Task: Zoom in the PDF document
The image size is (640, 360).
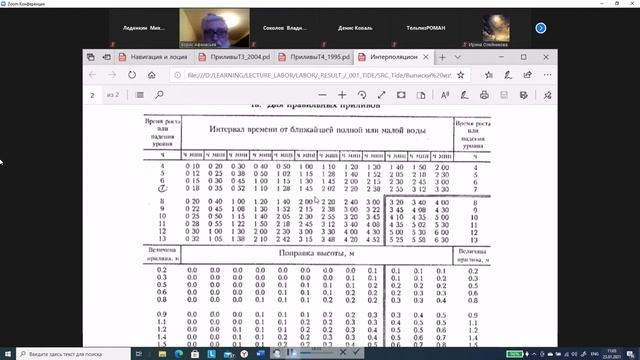Action: pyautogui.click(x=342, y=95)
